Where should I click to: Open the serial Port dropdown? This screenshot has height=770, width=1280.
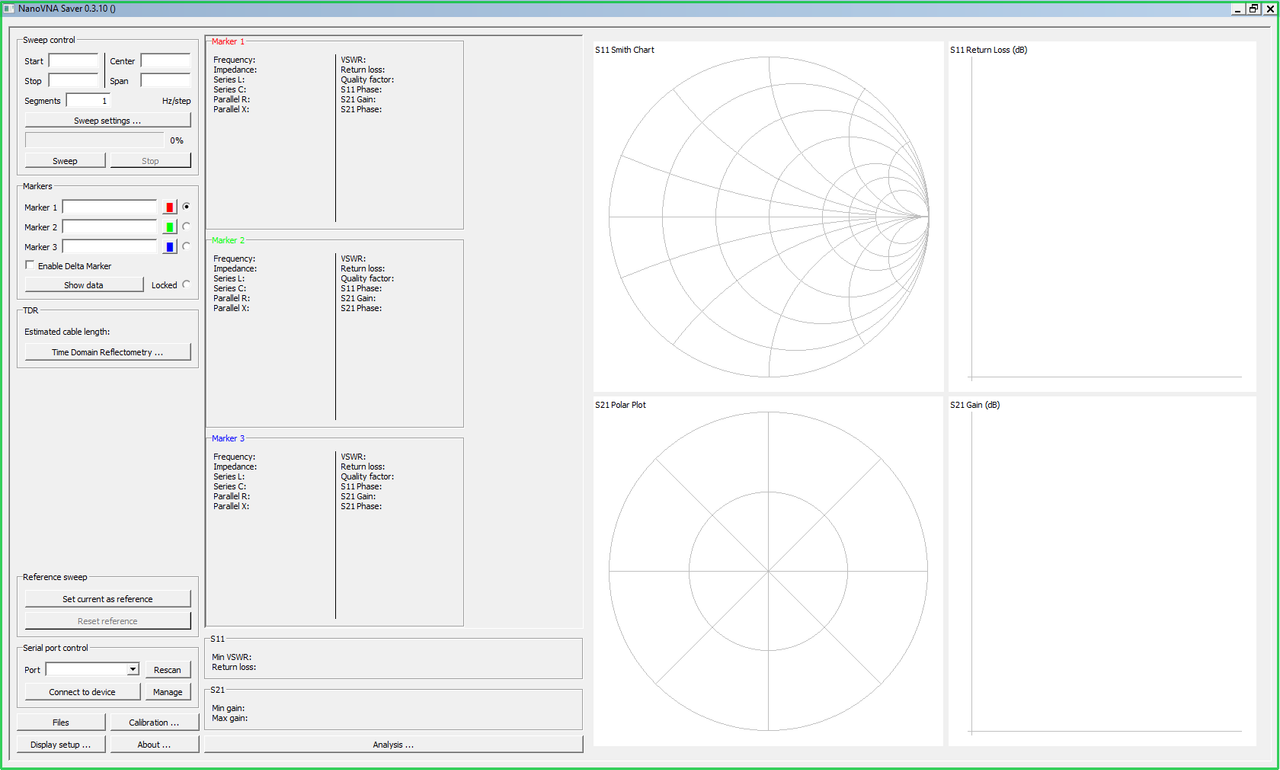[x=93, y=670]
